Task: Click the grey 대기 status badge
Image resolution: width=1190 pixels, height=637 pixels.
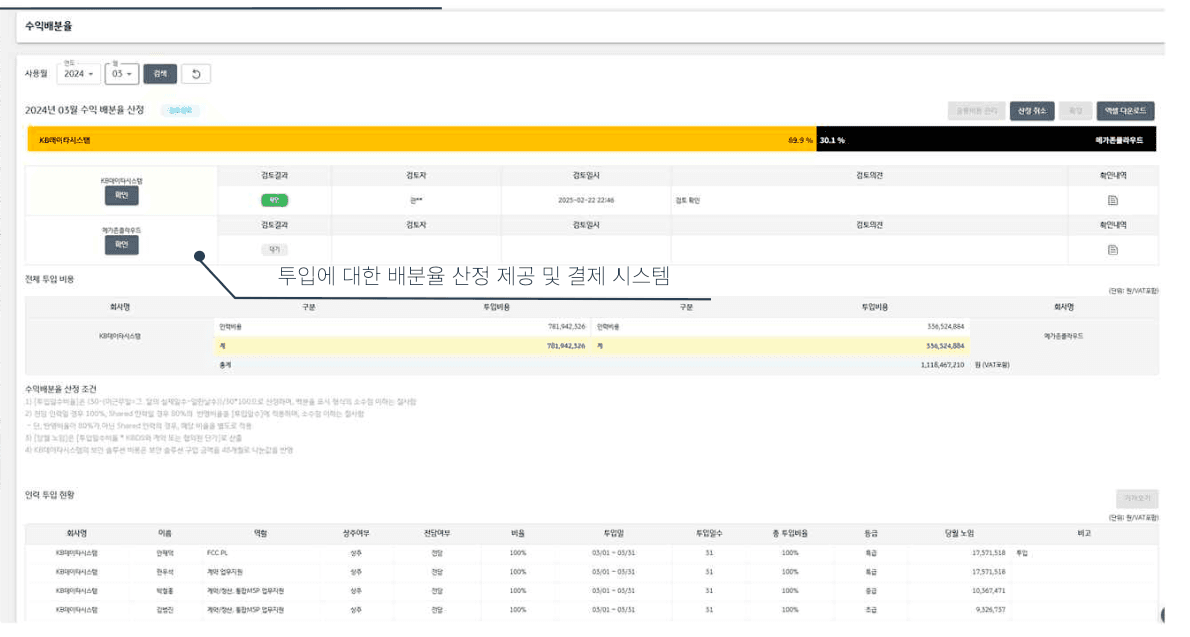Action: click(x=274, y=249)
